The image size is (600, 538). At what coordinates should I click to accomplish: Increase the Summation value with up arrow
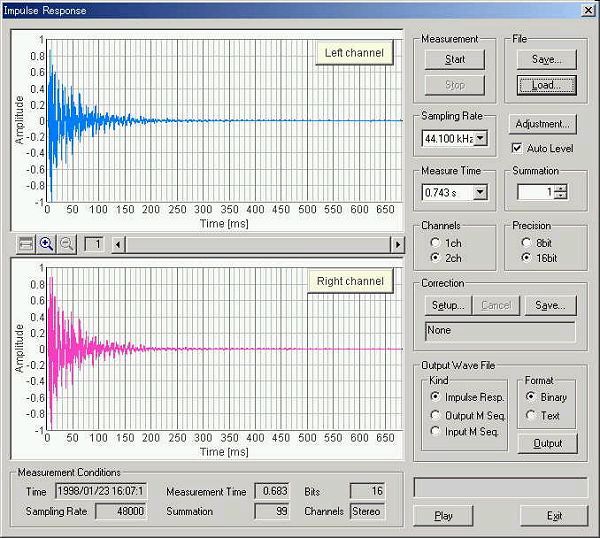pyautogui.click(x=560, y=187)
